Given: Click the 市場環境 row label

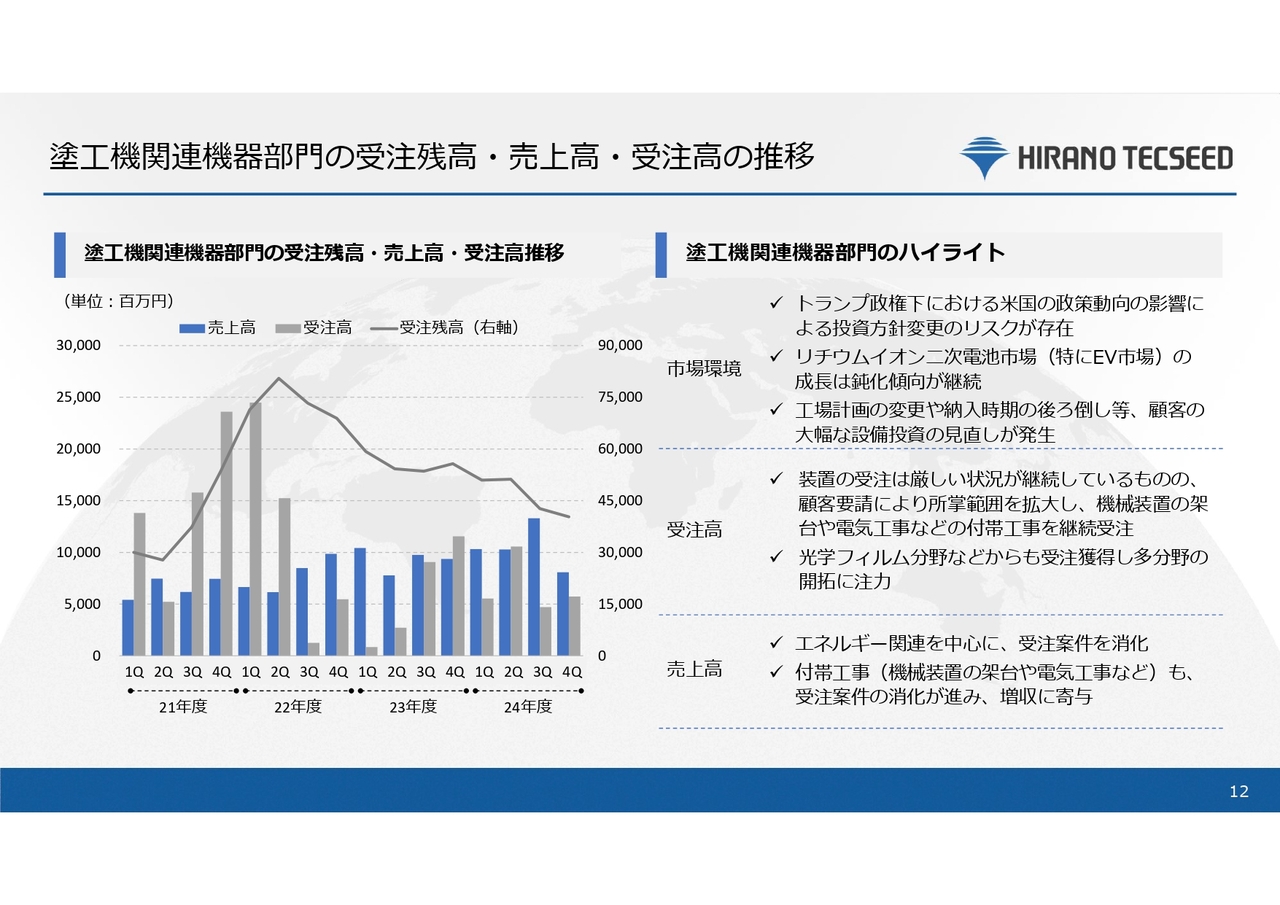Looking at the screenshot, I should [704, 370].
